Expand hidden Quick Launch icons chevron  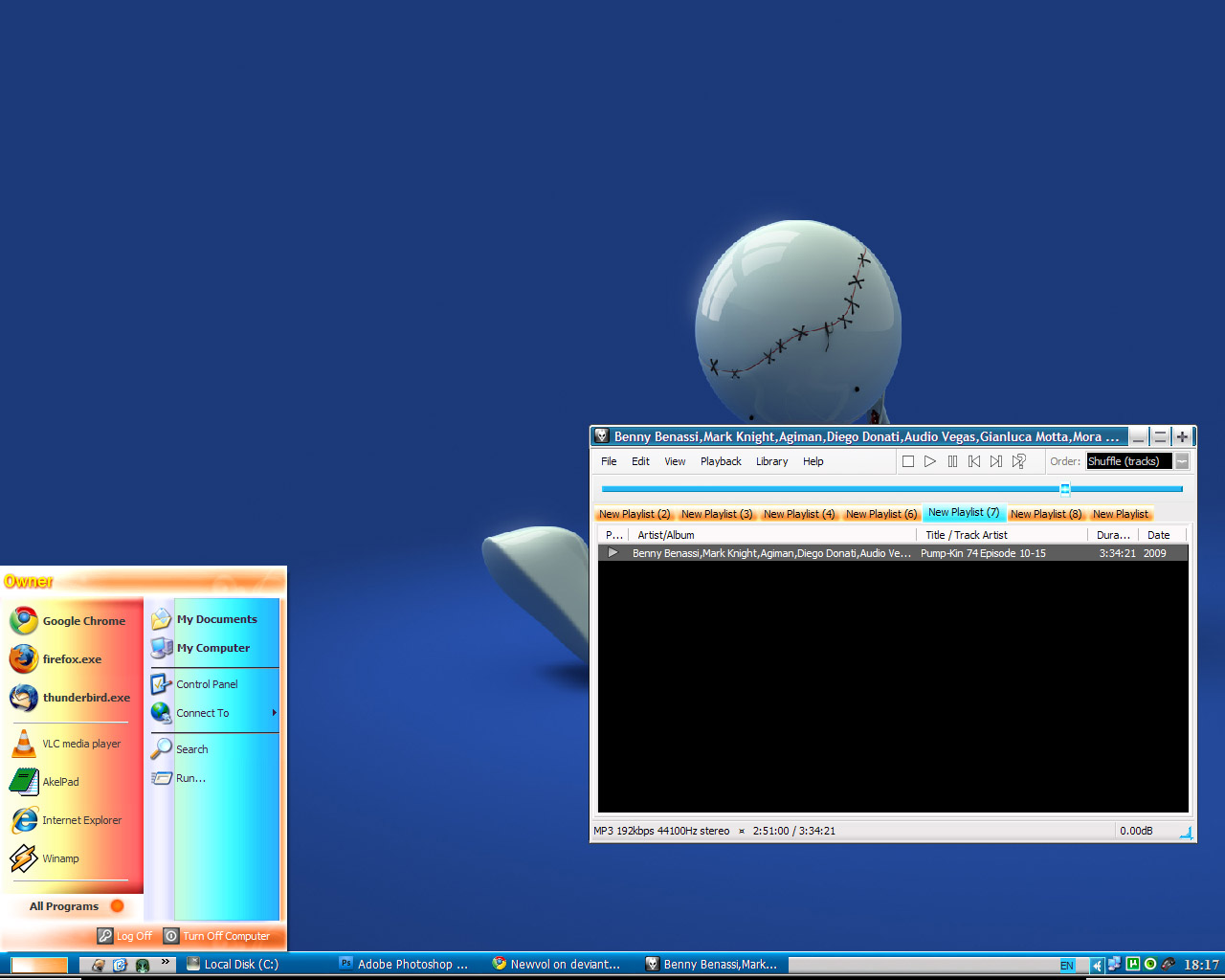click(165, 962)
